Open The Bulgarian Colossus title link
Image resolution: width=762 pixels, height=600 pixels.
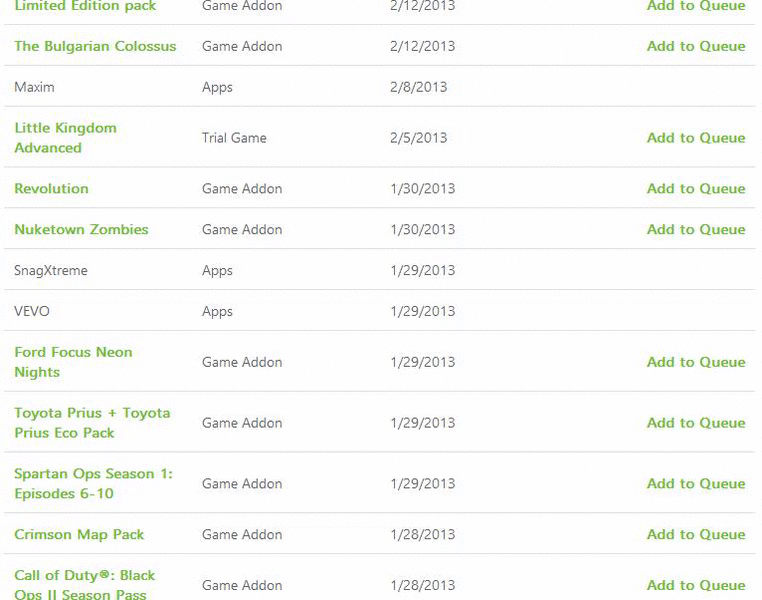point(95,46)
